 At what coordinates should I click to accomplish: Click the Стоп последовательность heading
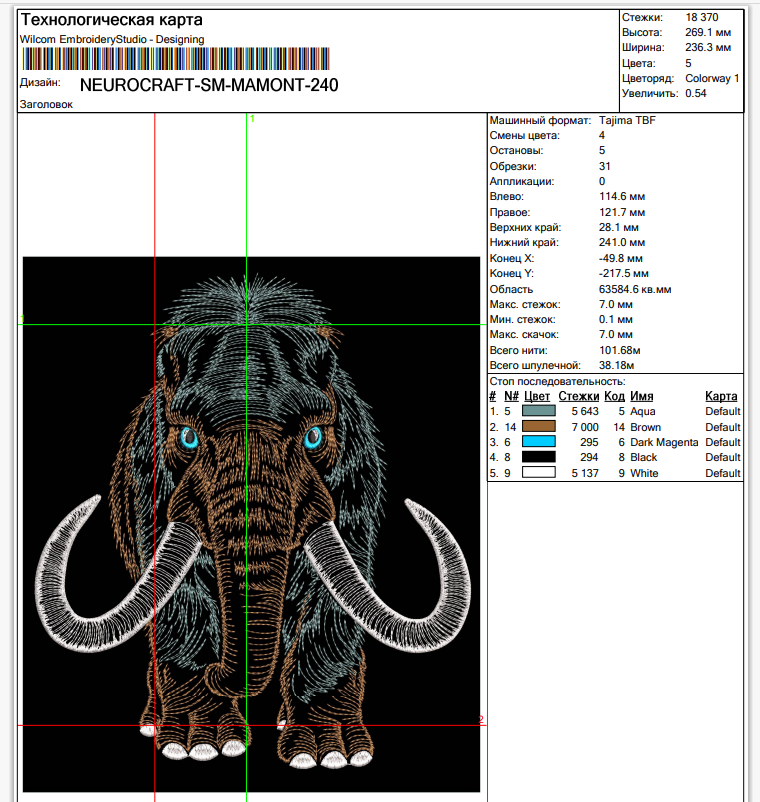[557, 381]
